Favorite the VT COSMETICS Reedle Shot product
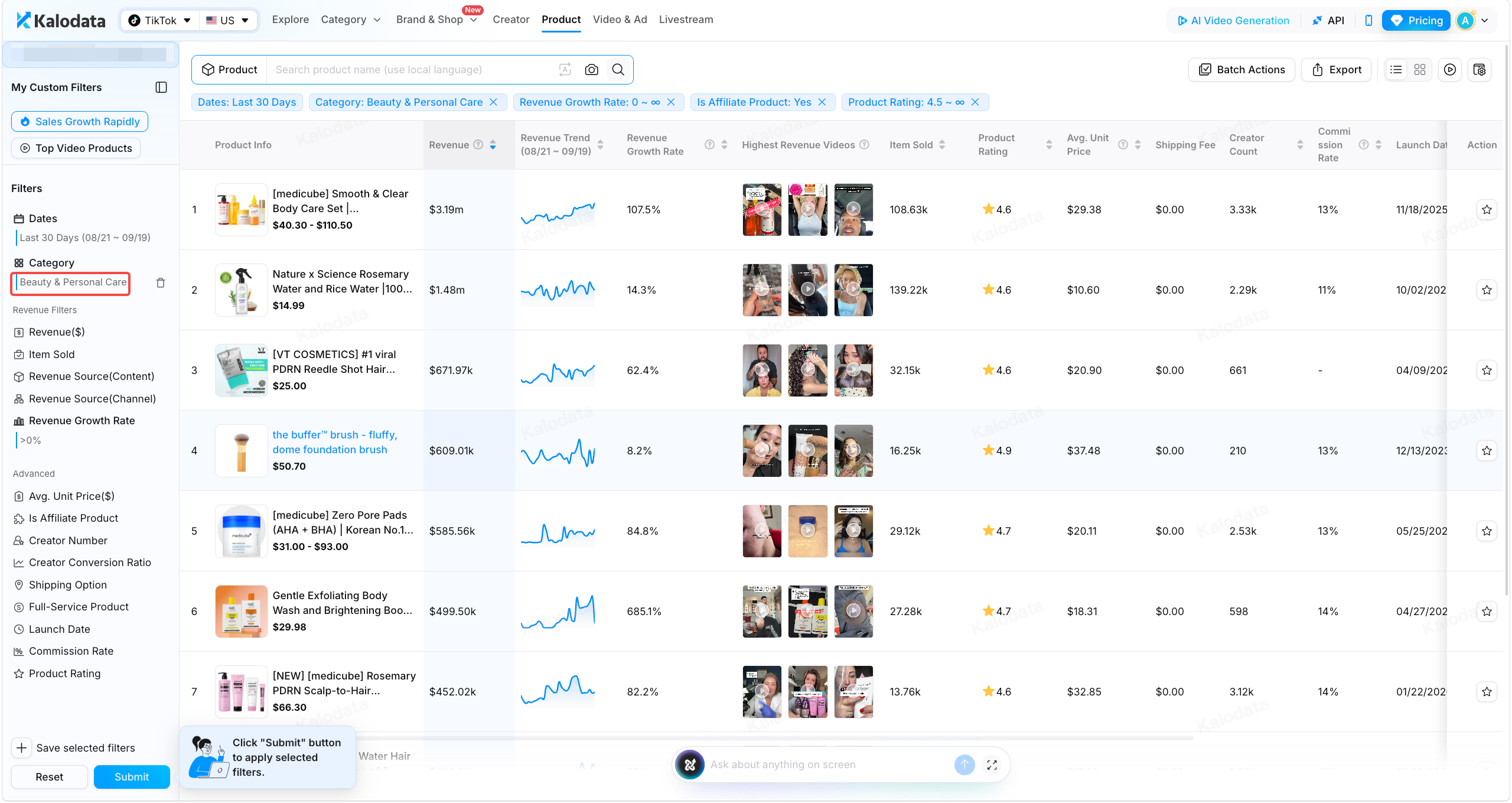The width and height of the screenshot is (1512, 803). 1487,370
